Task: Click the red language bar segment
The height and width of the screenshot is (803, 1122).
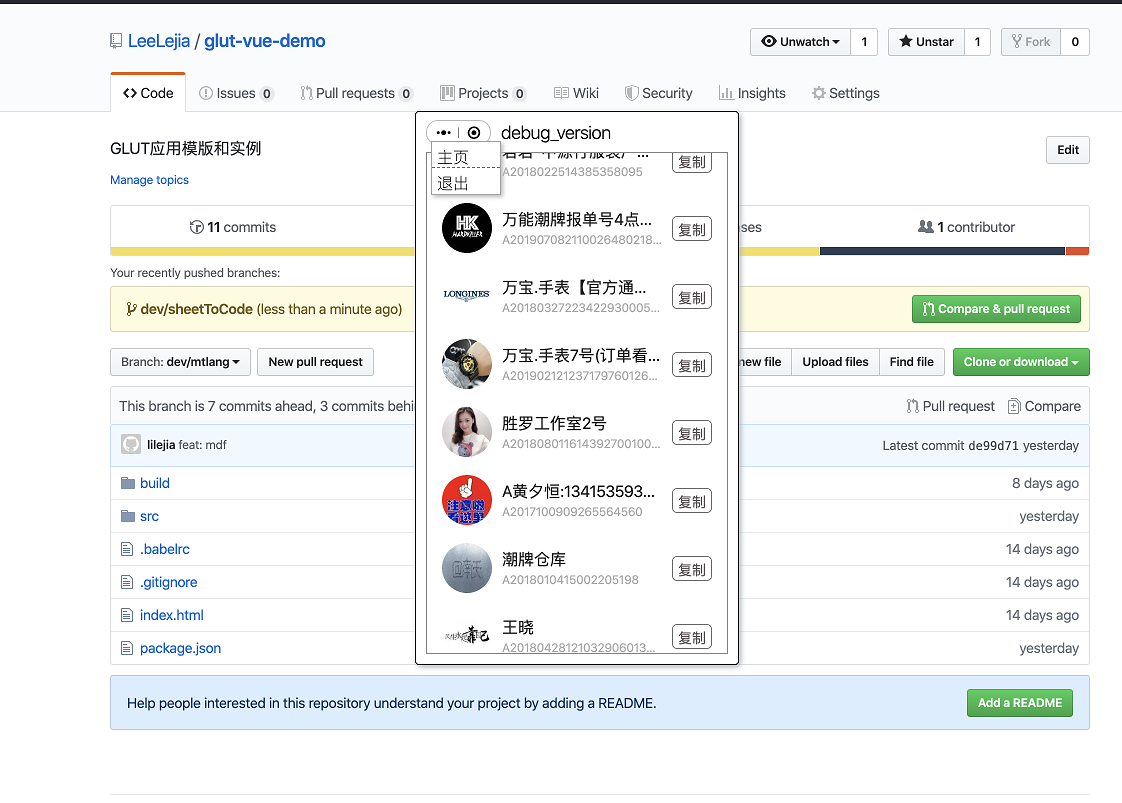Action: 1077,251
